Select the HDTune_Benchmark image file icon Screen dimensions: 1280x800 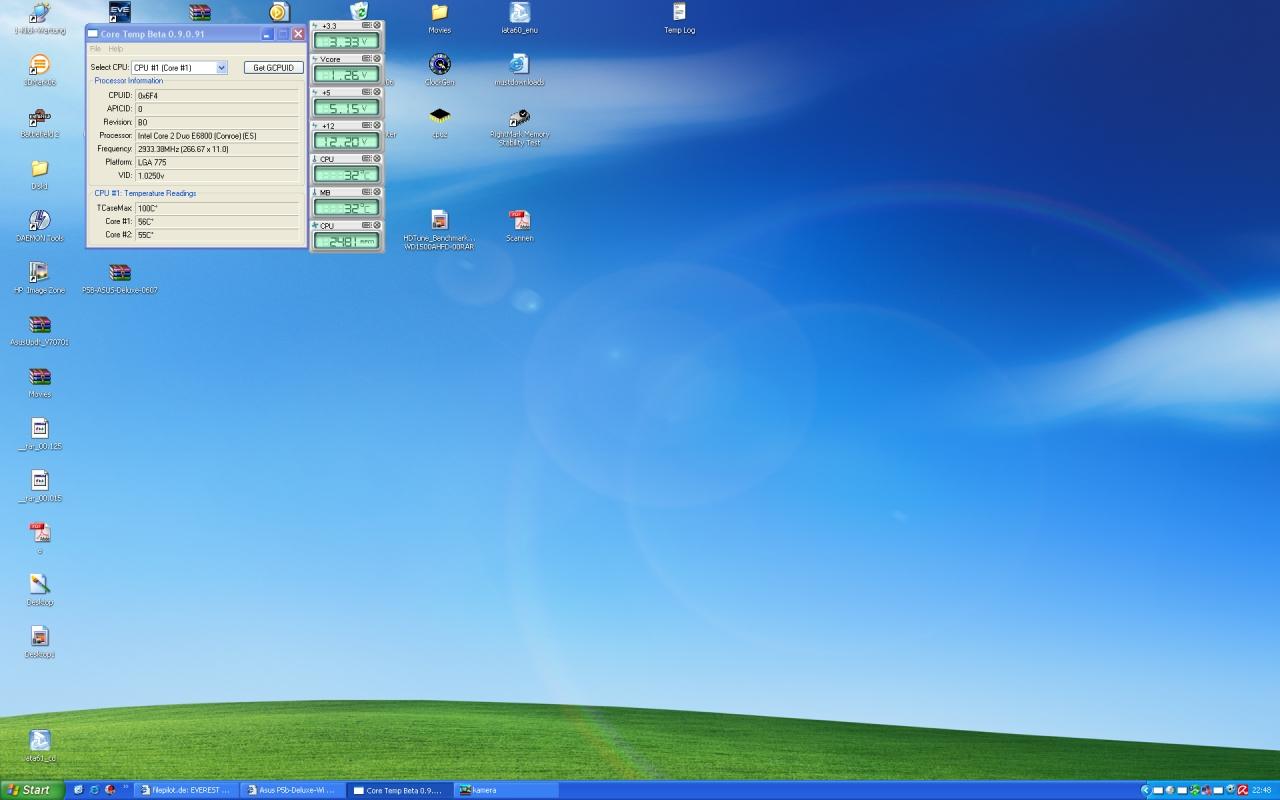pos(440,229)
